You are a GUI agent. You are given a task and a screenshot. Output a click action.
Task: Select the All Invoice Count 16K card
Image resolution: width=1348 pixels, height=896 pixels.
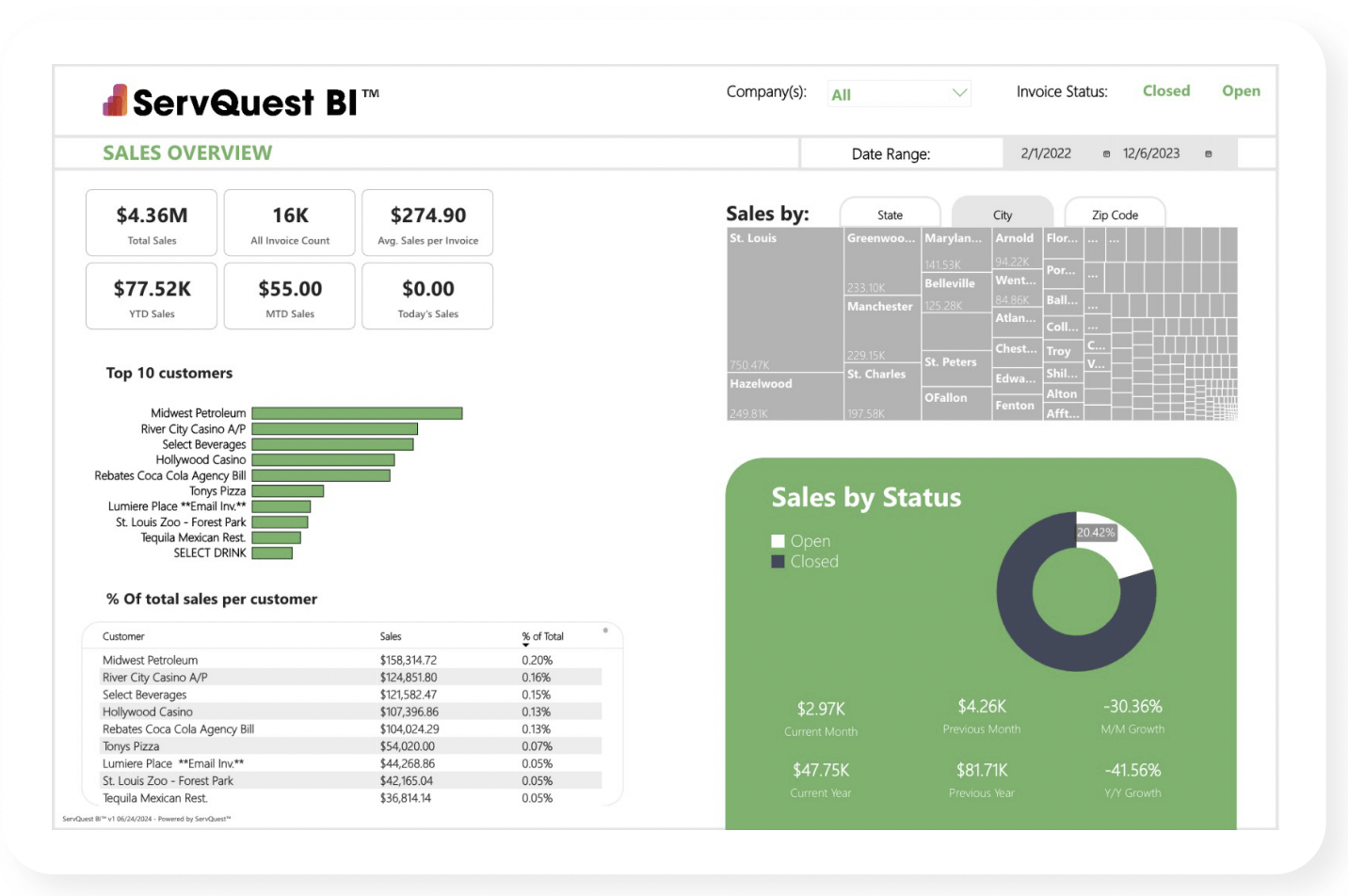tap(290, 223)
